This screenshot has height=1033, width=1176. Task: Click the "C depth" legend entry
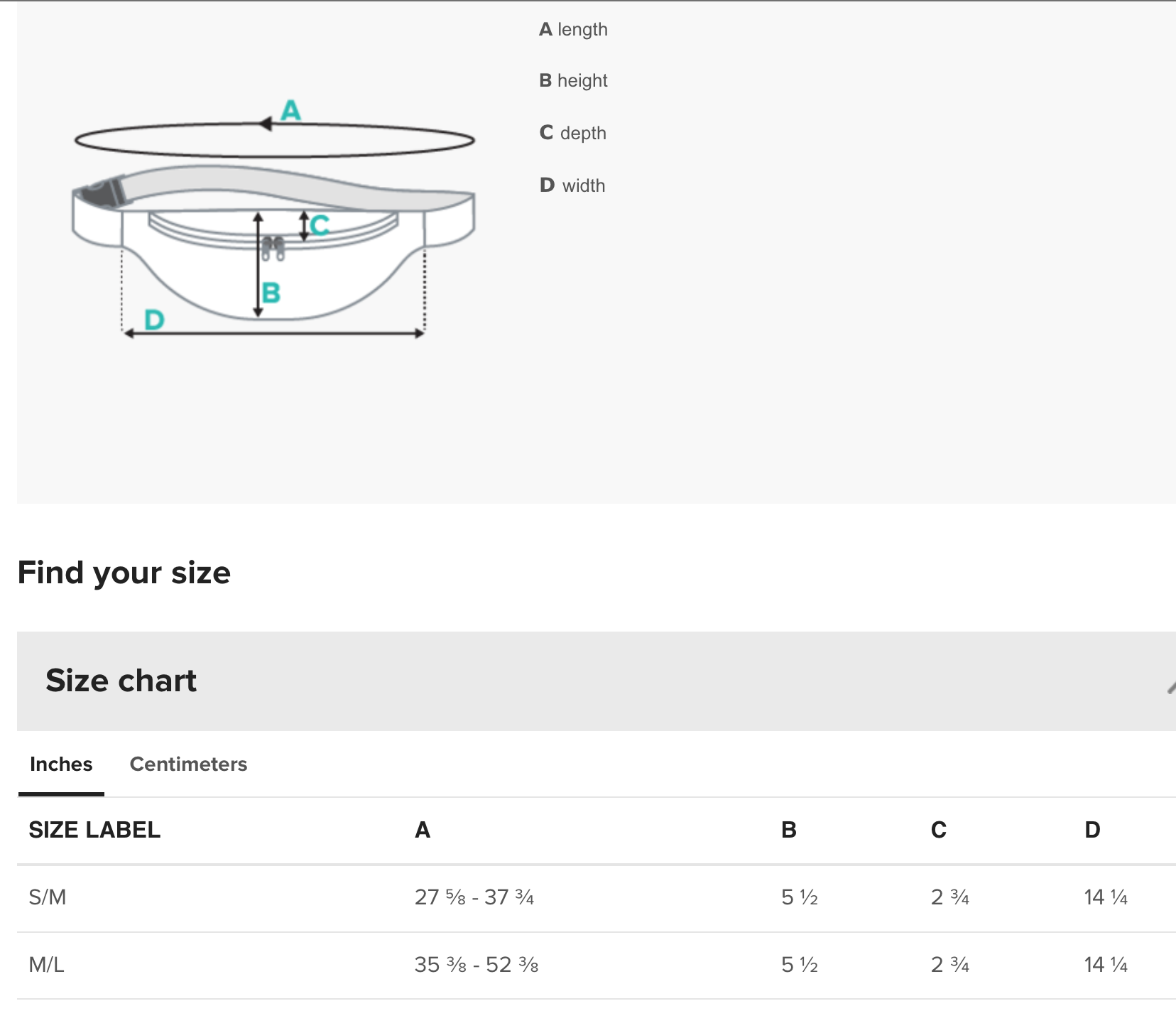pyautogui.click(x=572, y=133)
